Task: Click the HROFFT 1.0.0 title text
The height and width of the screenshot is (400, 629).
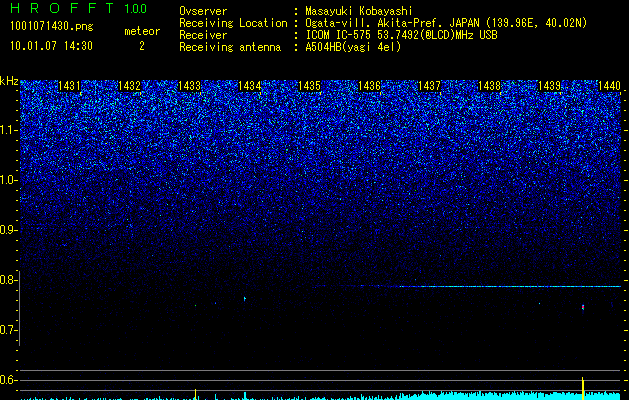Action: (79, 8)
